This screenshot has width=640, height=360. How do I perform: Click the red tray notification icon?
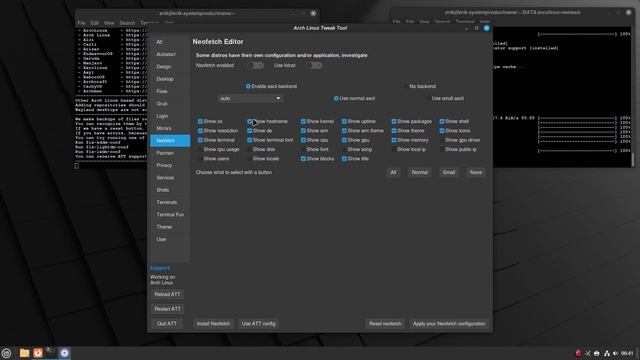click(x=578, y=353)
